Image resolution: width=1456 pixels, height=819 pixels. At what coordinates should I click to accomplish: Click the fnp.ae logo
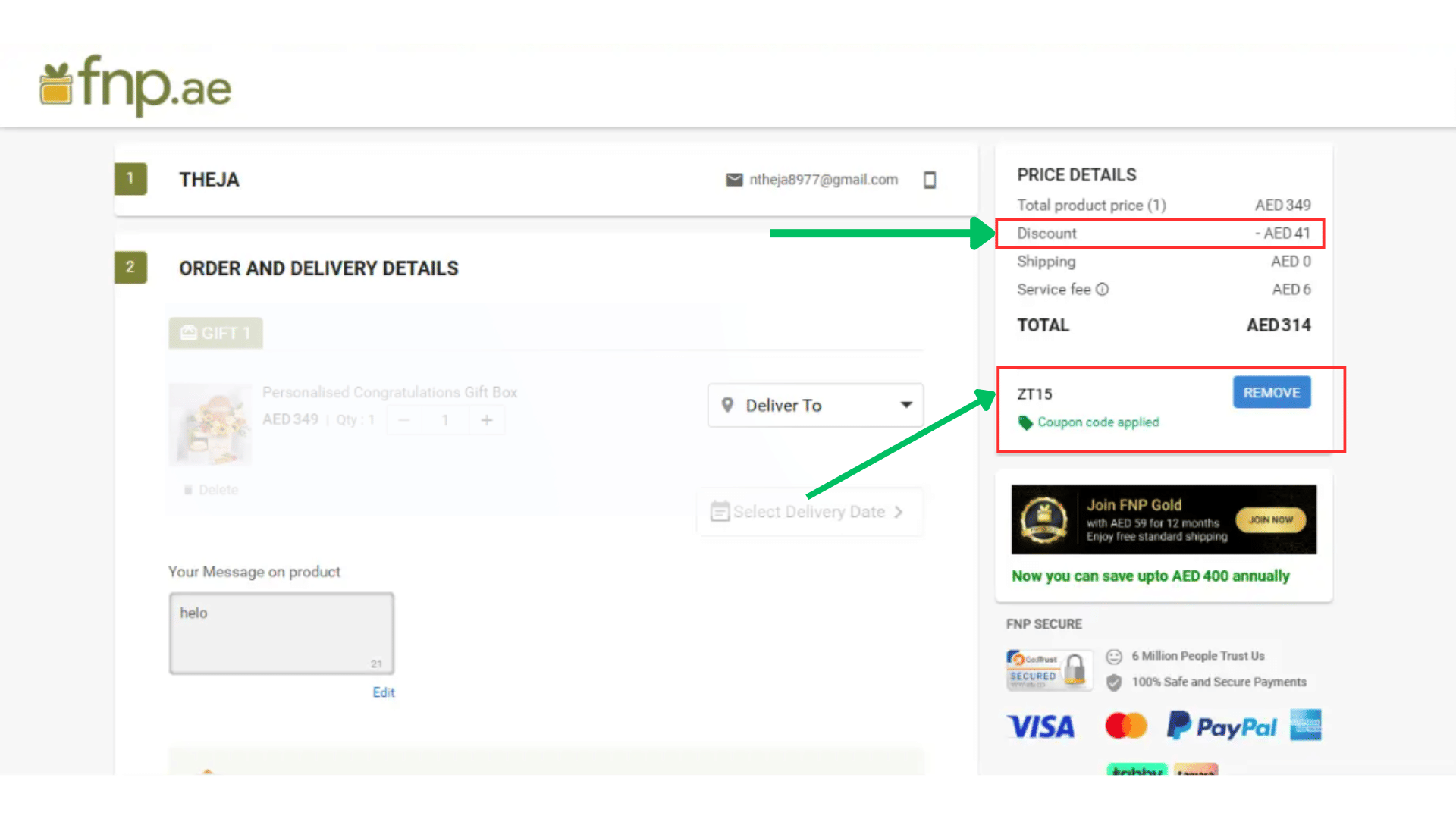[x=135, y=86]
